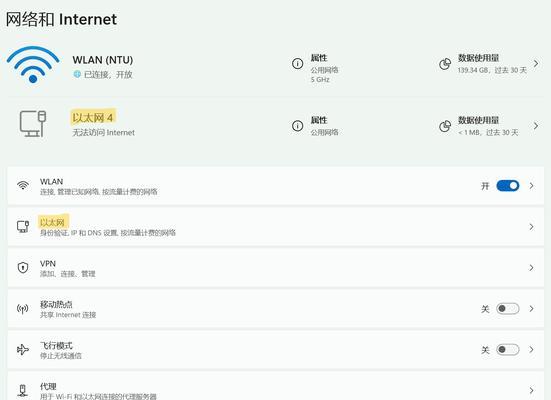
Task: Click WLAN 数据使用量 pie chart icon
Action: click(445, 64)
